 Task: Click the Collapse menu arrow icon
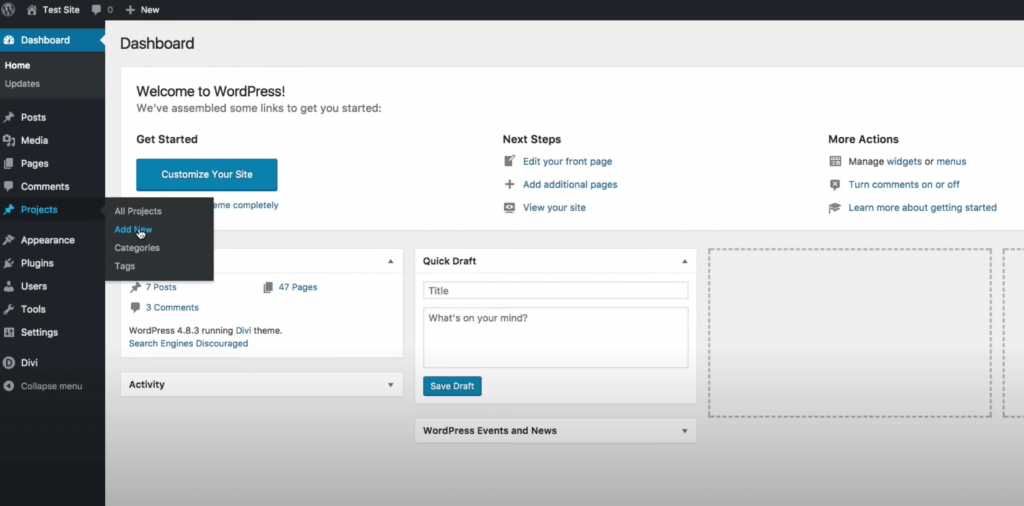click(8, 386)
